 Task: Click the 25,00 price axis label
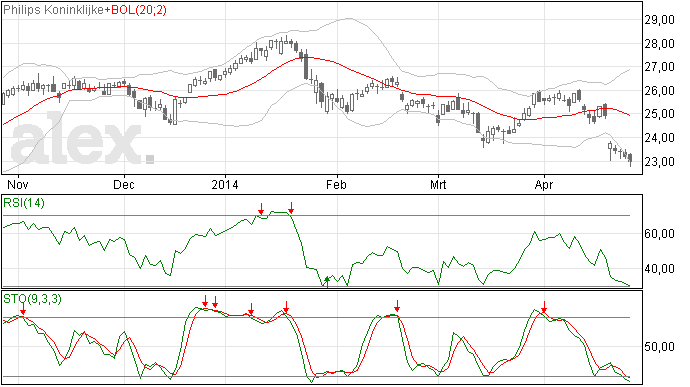(659, 114)
